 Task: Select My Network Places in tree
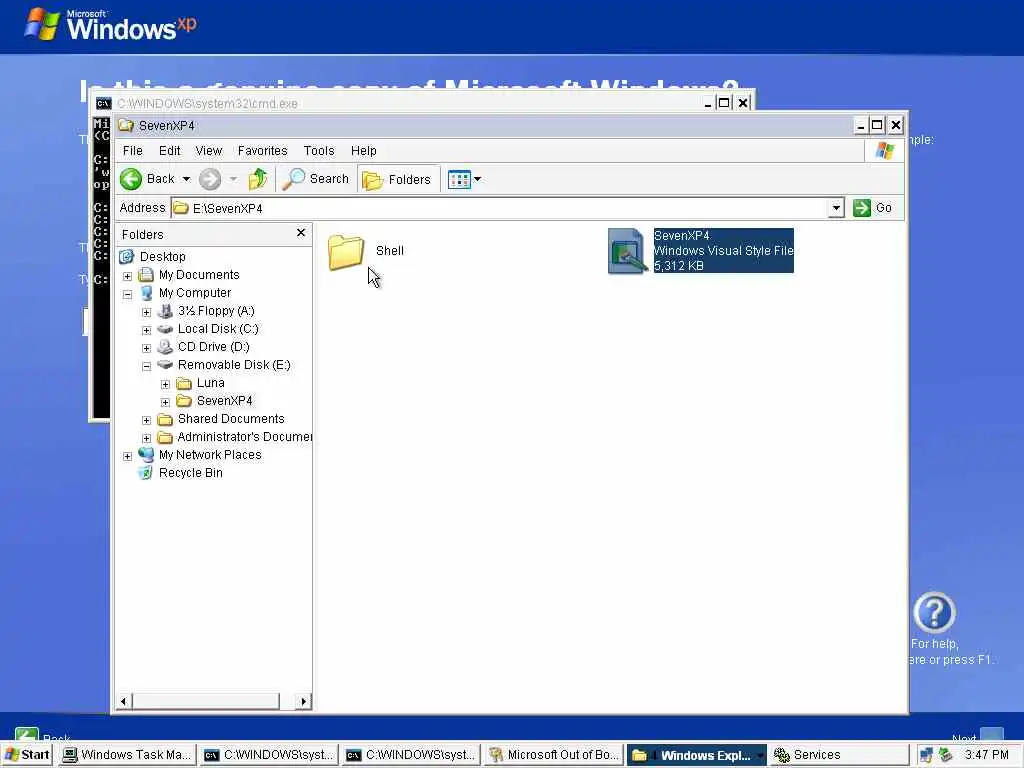point(210,455)
